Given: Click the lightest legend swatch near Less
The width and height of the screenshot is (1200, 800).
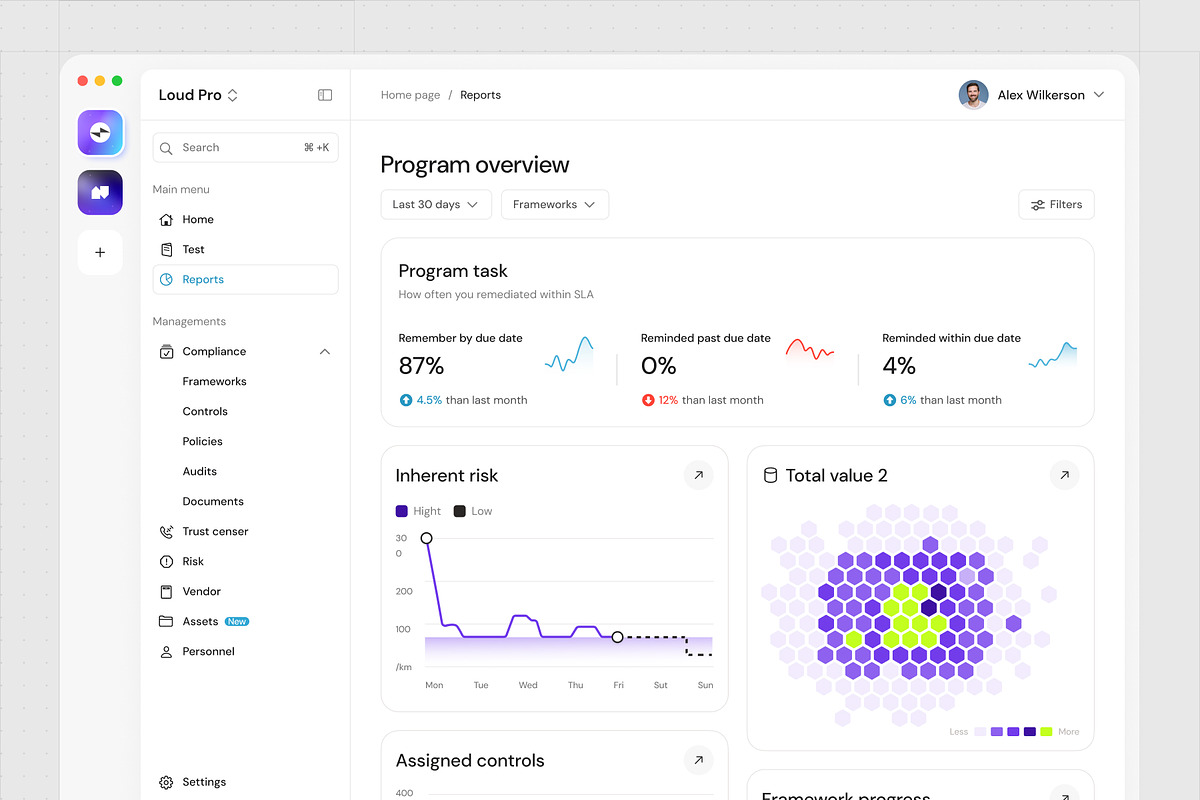Looking at the screenshot, I should (x=980, y=732).
